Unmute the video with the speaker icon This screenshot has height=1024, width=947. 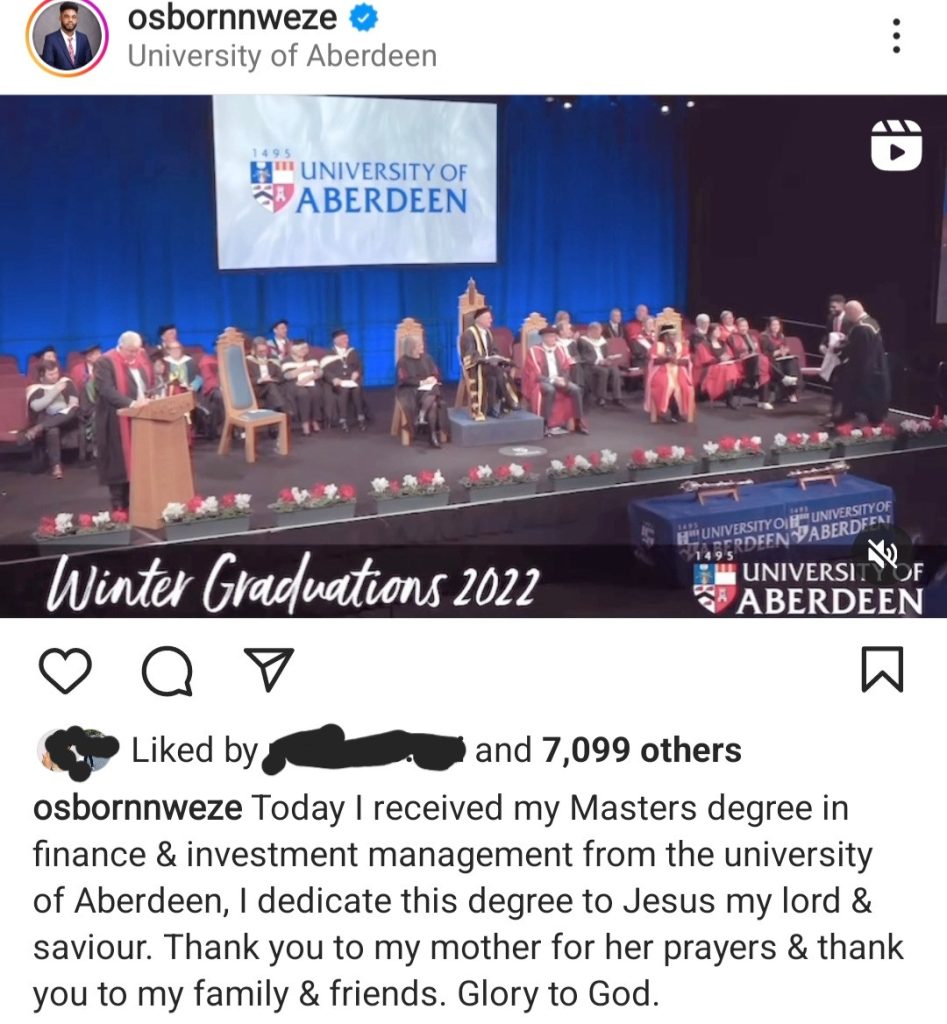click(885, 552)
